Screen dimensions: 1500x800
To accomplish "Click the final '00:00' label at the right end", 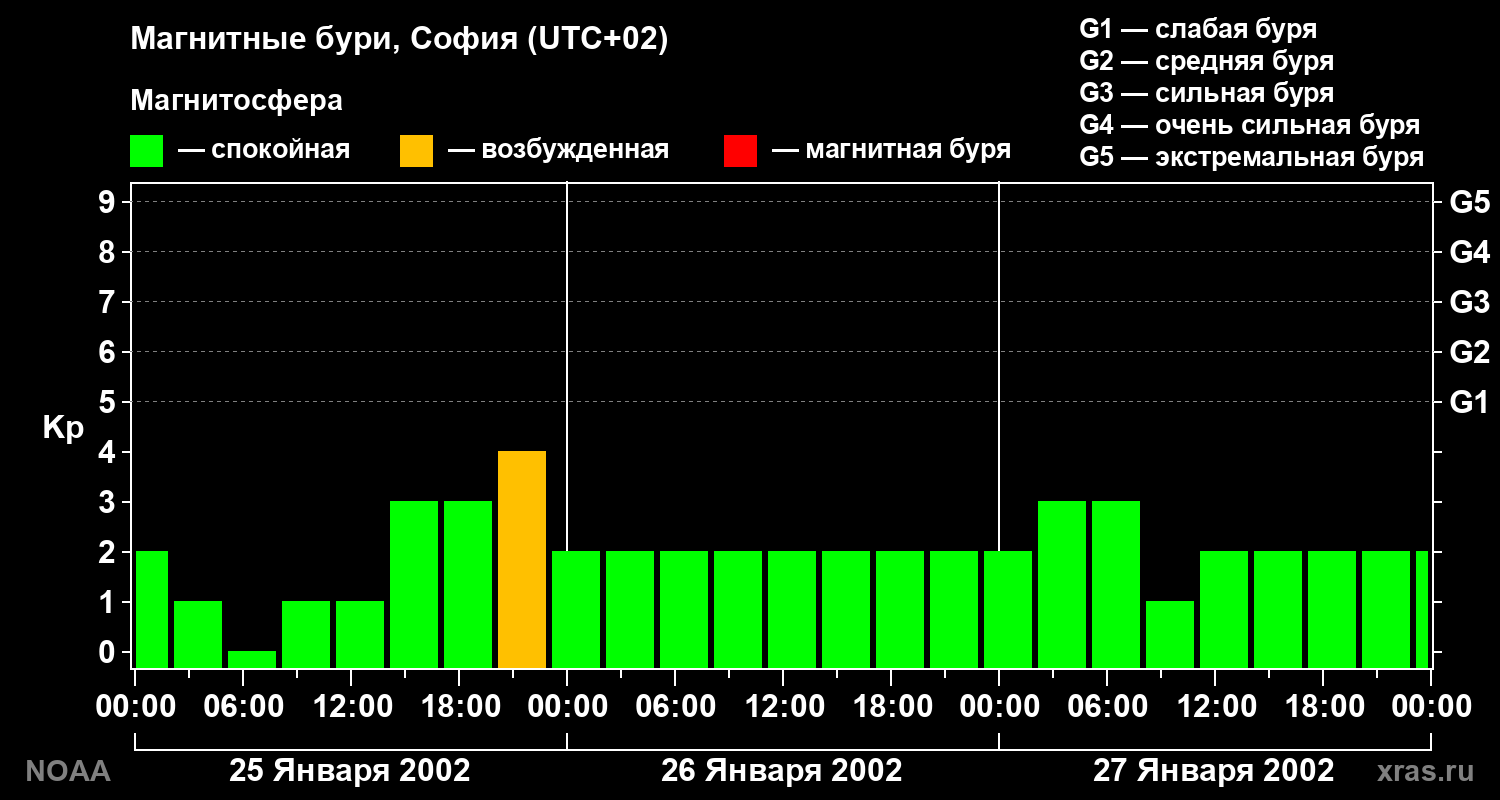I will point(1432,707).
